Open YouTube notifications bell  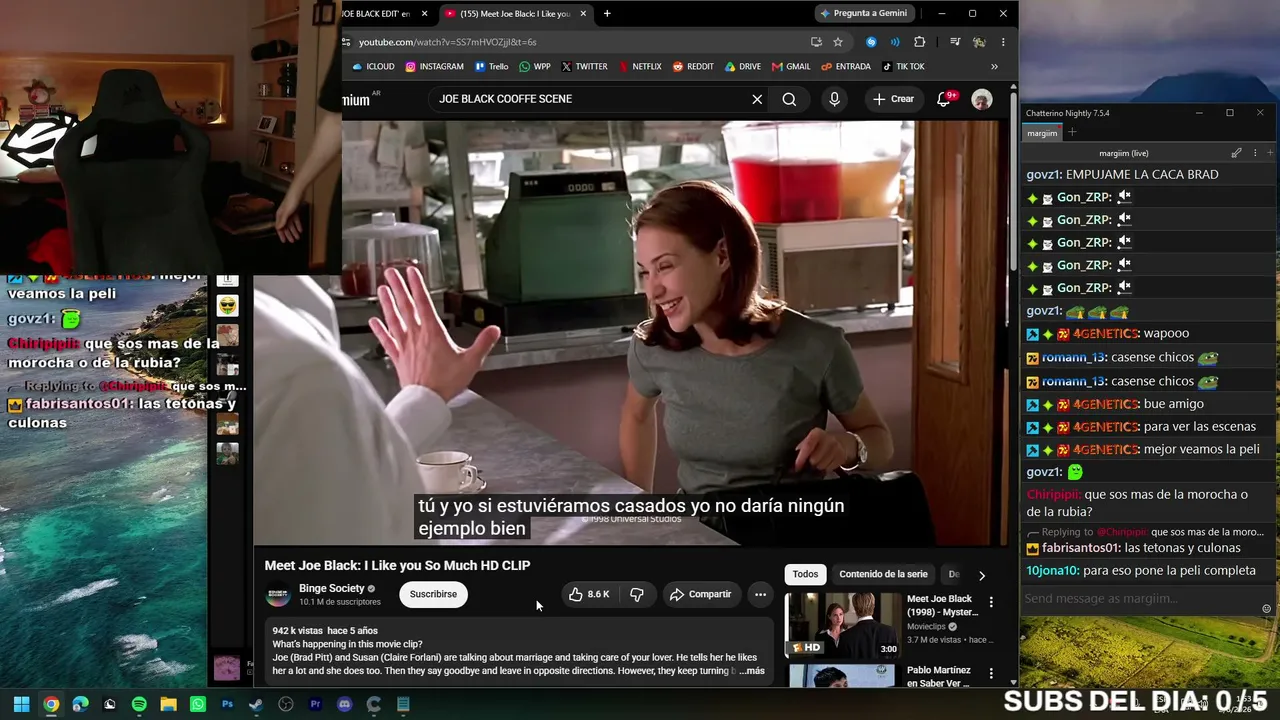click(x=944, y=99)
